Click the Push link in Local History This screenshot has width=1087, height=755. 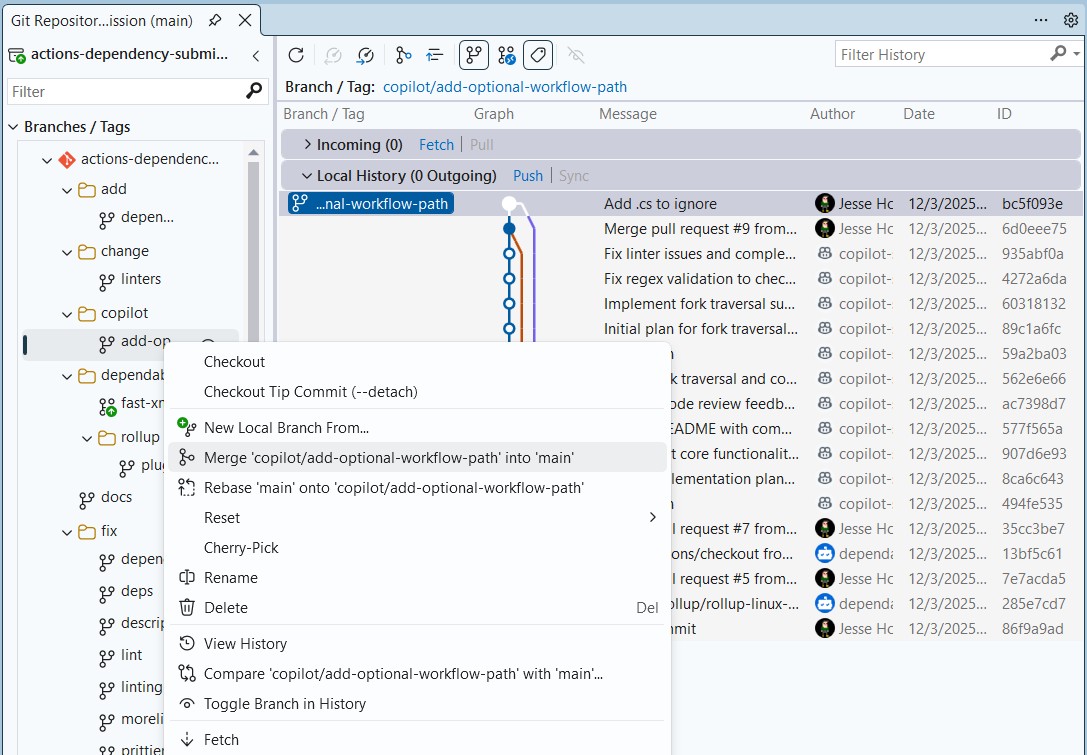click(x=528, y=176)
